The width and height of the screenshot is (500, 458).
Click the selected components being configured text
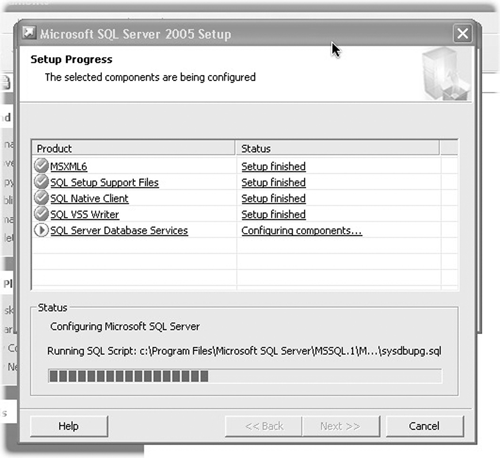150,77
